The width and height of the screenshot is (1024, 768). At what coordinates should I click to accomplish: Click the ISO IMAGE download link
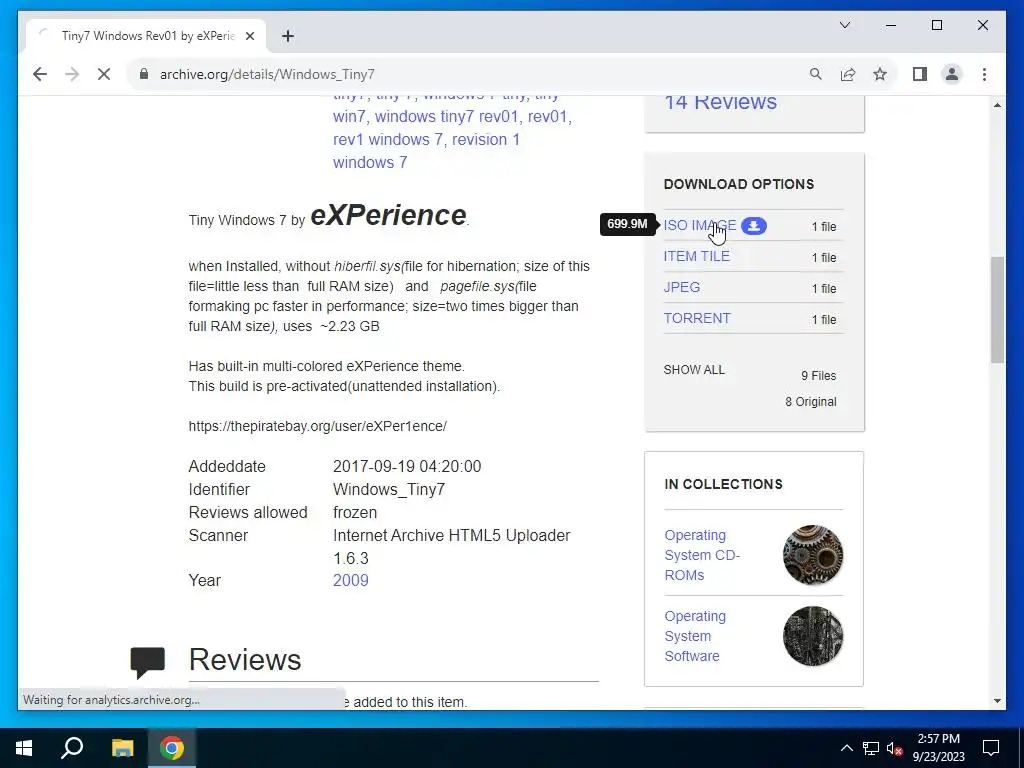(x=699, y=225)
